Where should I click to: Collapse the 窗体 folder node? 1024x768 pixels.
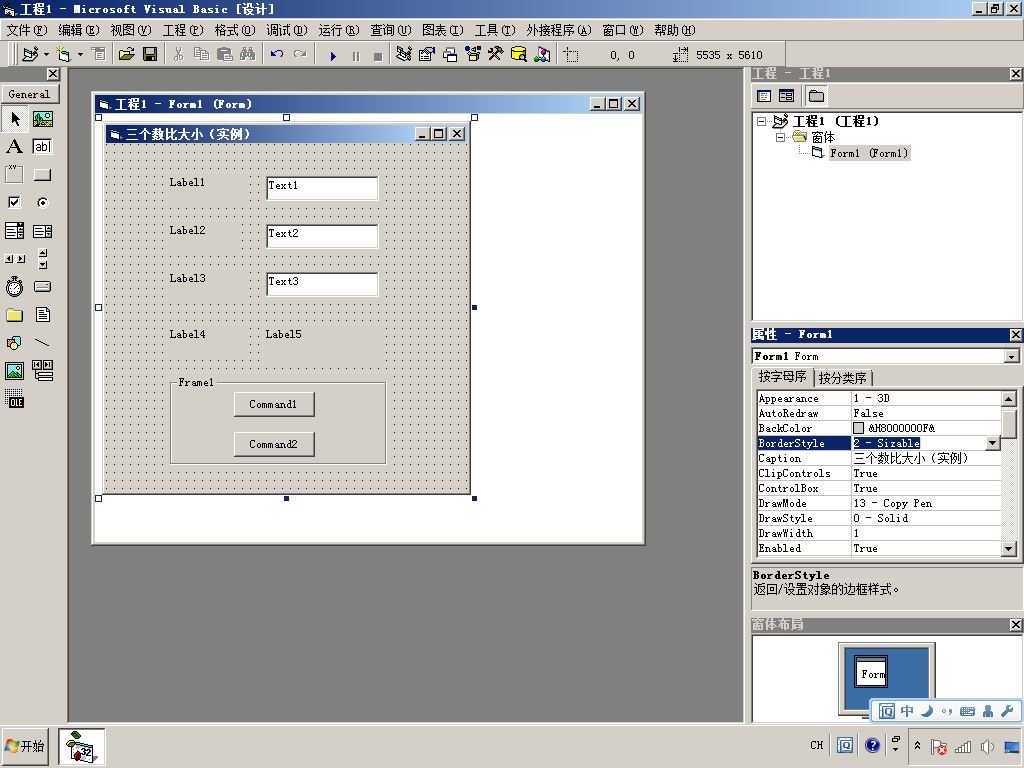[x=780, y=137]
